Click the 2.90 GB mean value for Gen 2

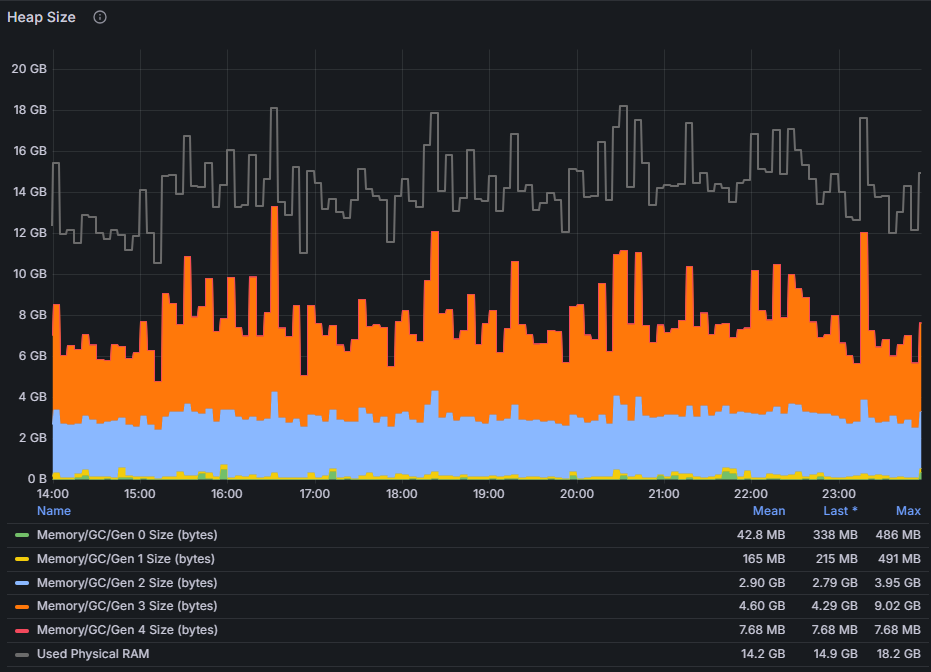762,582
